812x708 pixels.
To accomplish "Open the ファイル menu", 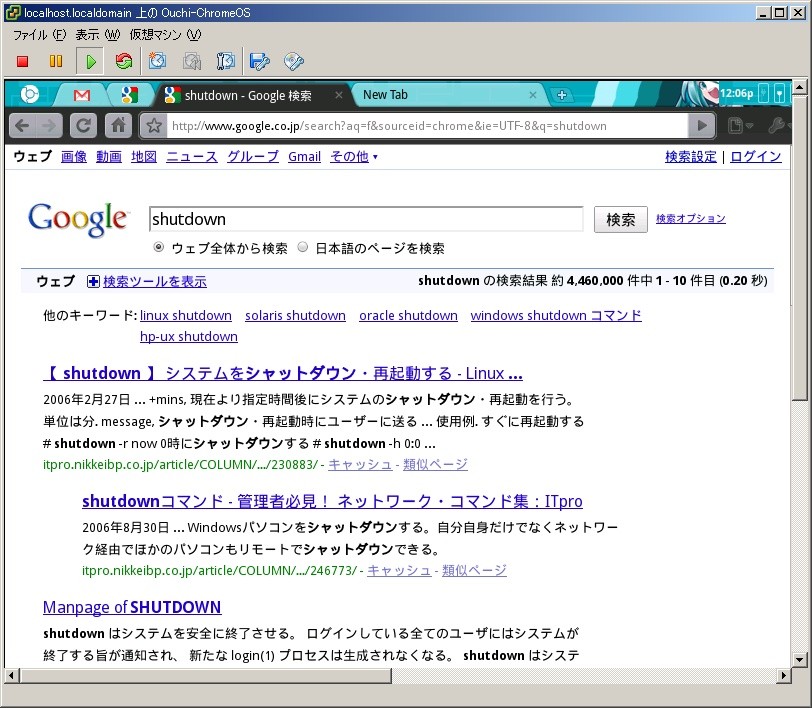I will pyautogui.click(x=39, y=35).
